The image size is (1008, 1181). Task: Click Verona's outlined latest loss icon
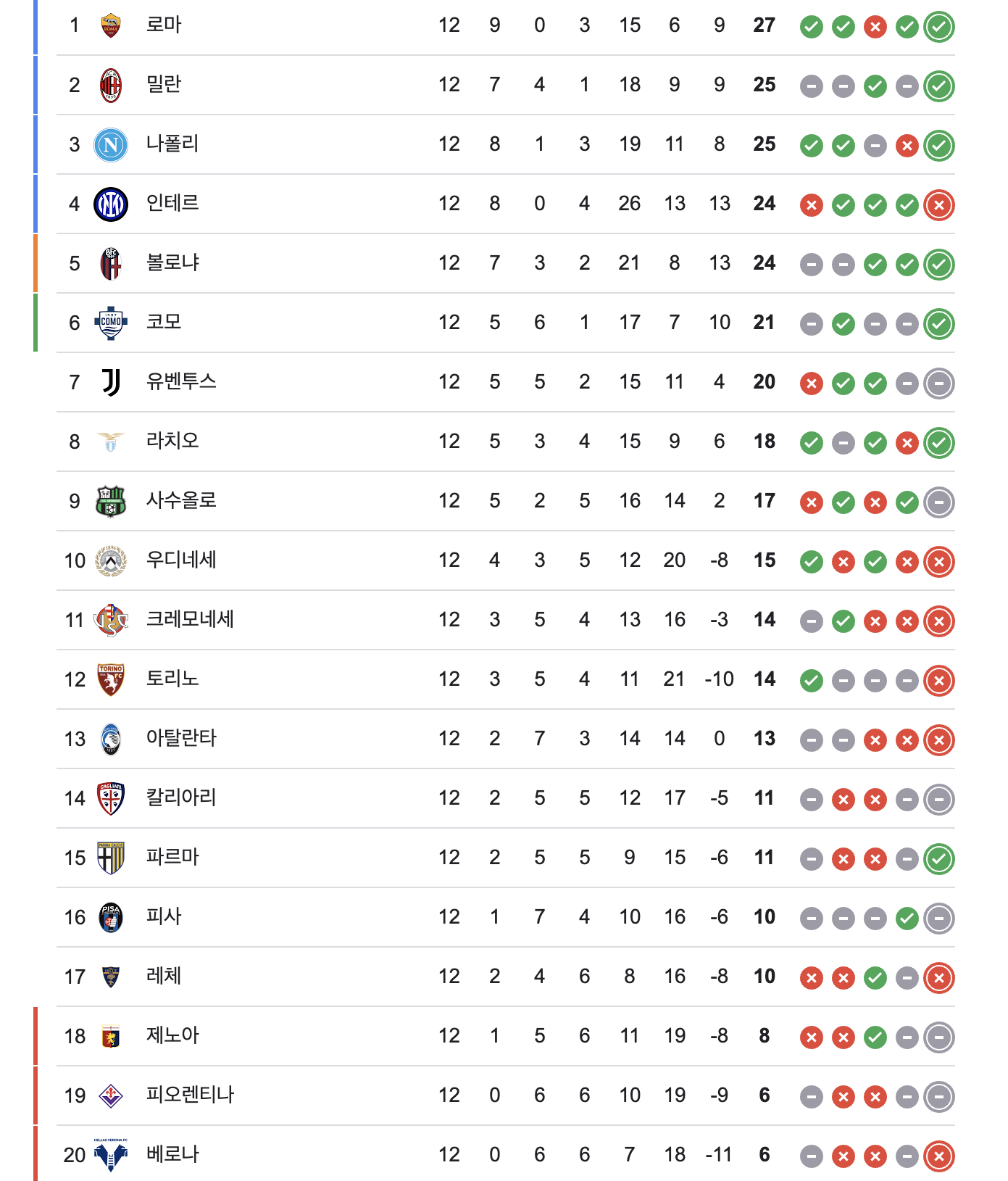[939, 1156]
